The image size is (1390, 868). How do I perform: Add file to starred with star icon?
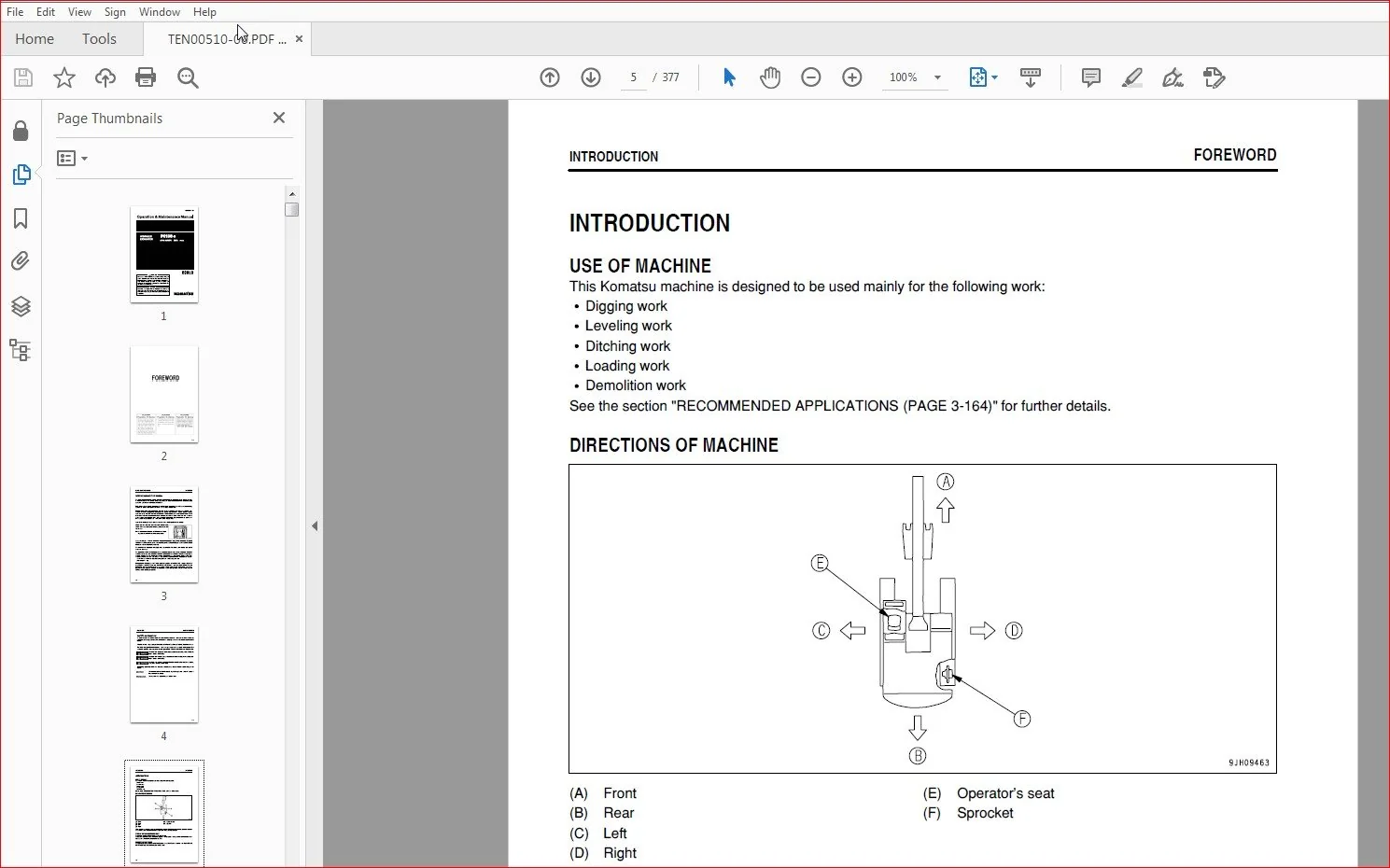pyautogui.click(x=63, y=77)
